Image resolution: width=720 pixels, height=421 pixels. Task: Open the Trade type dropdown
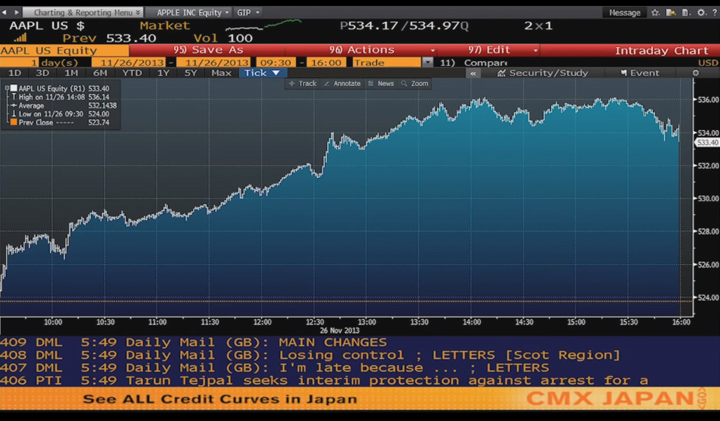[x=427, y=62]
